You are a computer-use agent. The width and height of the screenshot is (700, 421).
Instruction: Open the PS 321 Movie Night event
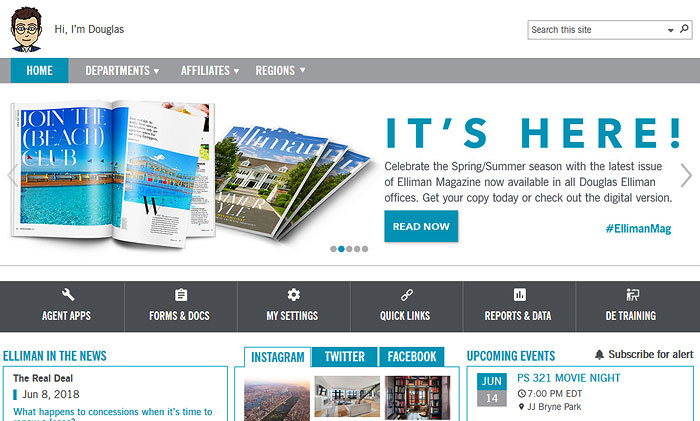(568, 379)
